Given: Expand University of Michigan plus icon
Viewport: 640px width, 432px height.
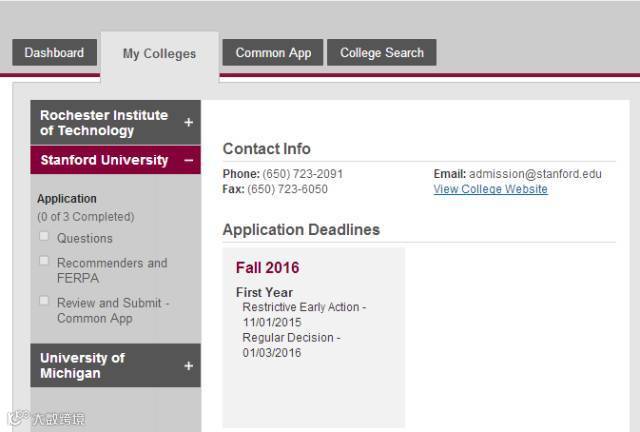Looking at the screenshot, I should [188, 366].
